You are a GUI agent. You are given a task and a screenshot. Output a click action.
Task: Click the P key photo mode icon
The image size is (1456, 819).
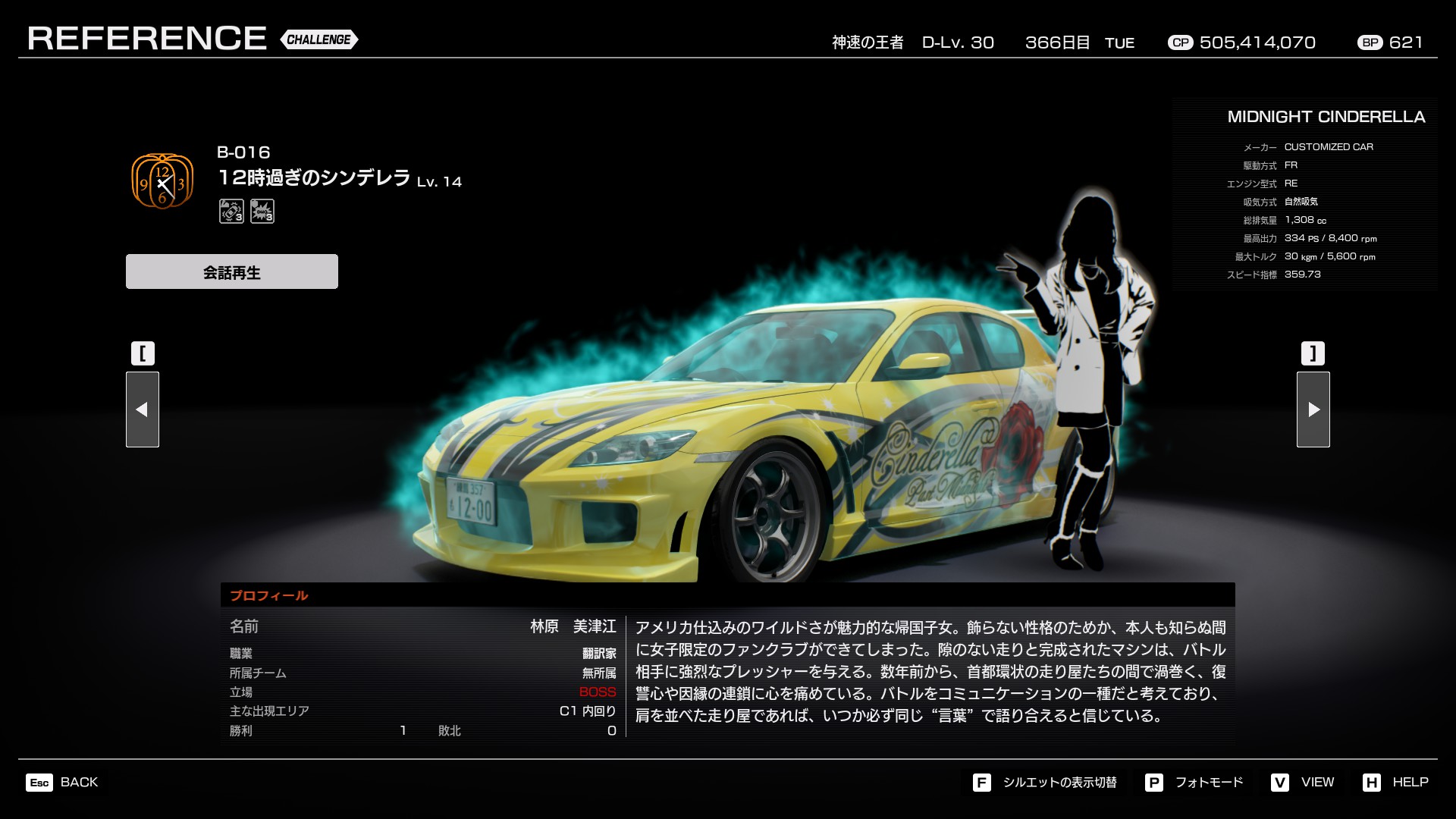[x=1153, y=783]
